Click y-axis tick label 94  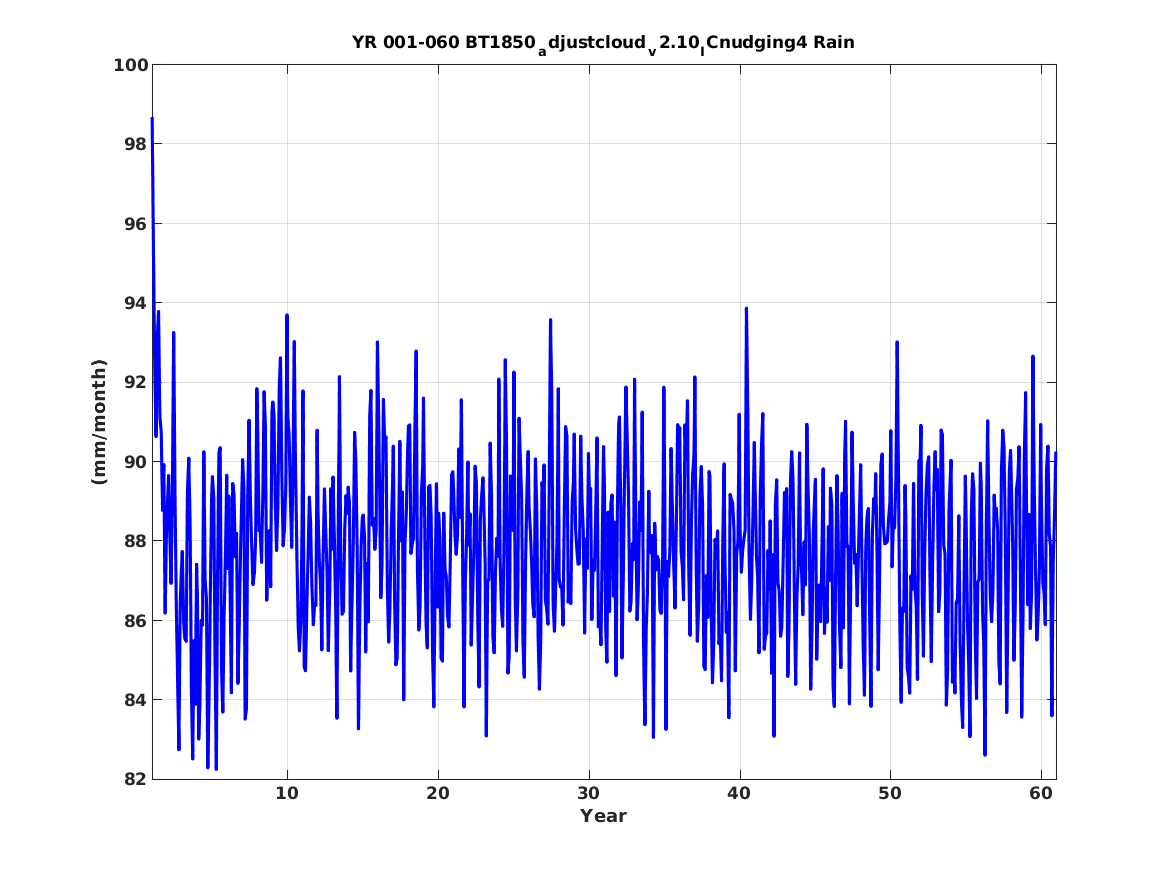[x=136, y=303]
